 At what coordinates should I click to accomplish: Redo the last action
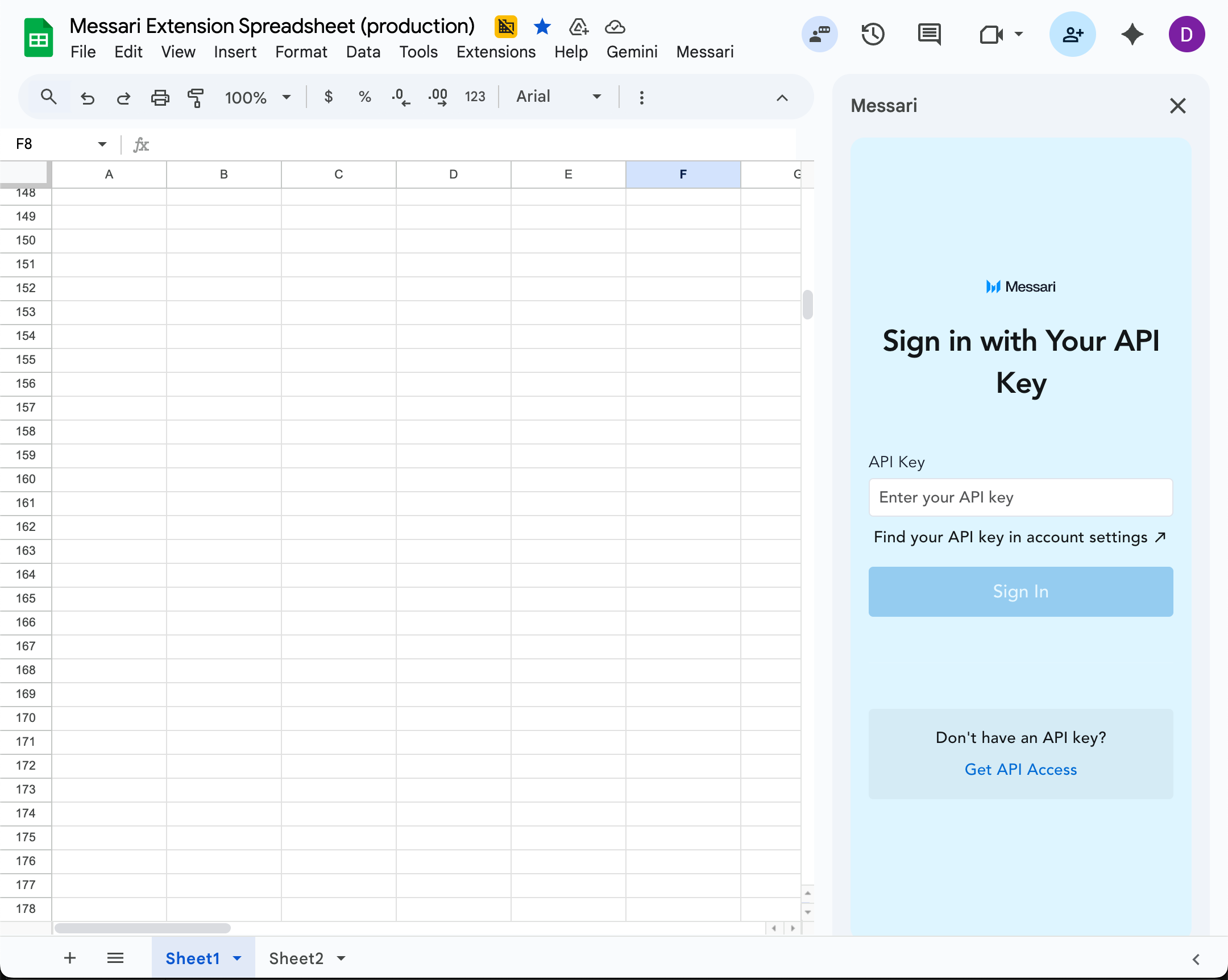point(123,98)
